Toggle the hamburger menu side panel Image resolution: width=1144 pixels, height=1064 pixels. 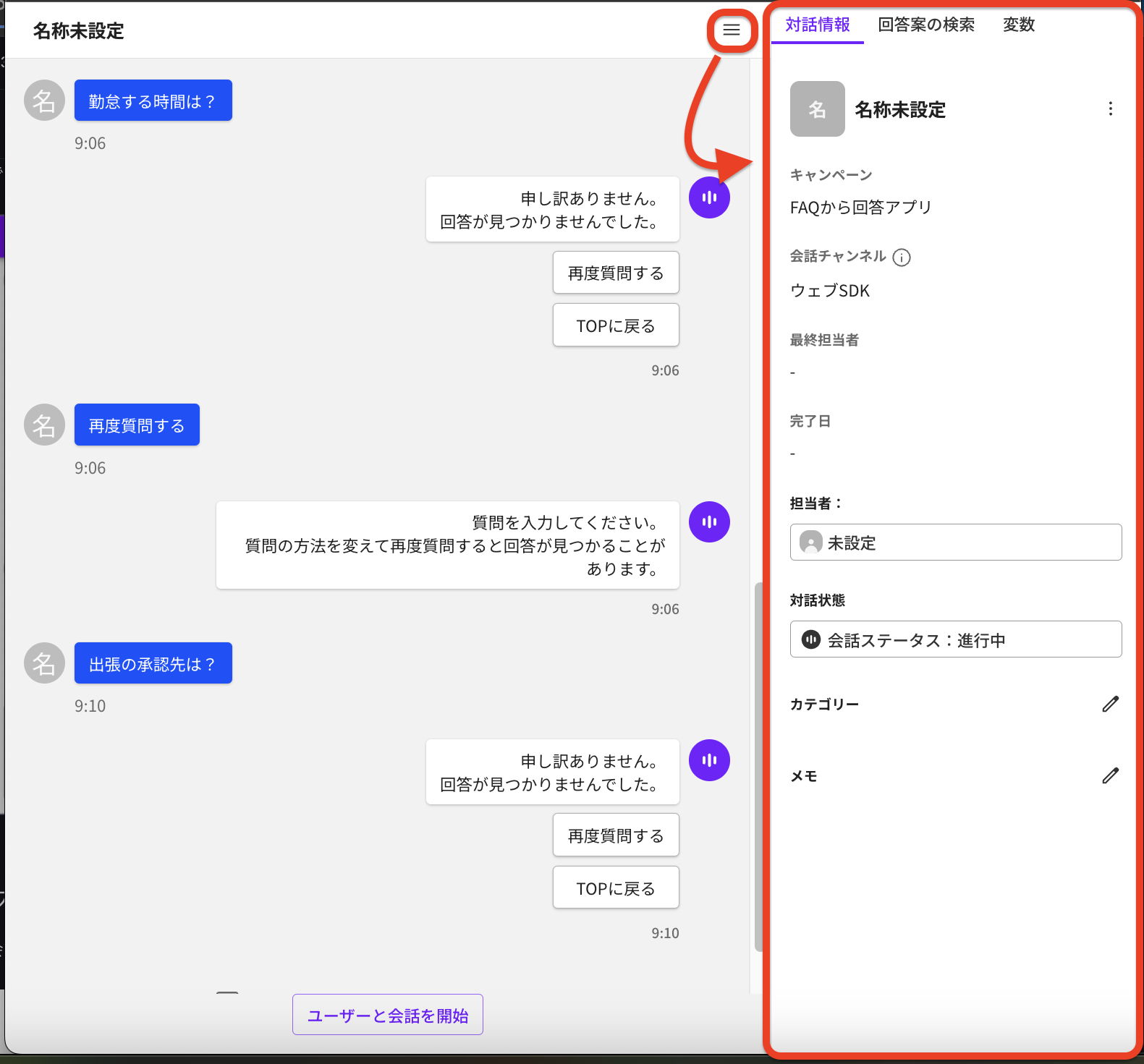pos(732,30)
